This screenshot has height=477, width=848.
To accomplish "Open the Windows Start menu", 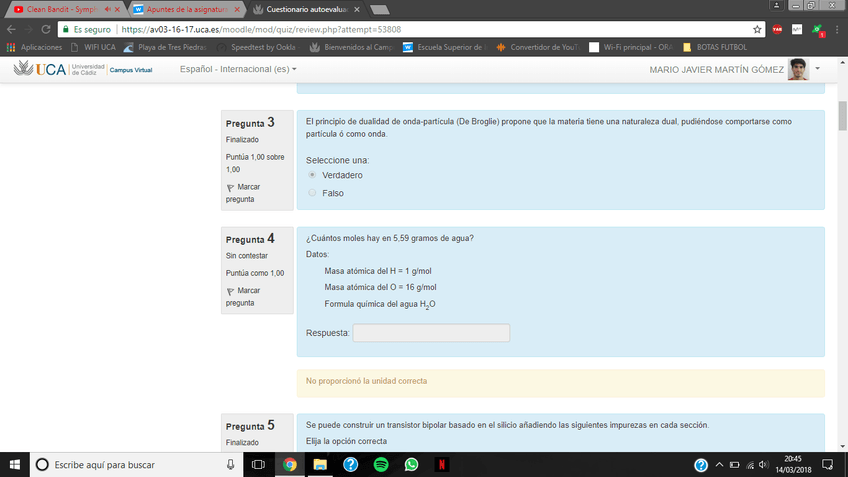I will click(x=15, y=465).
